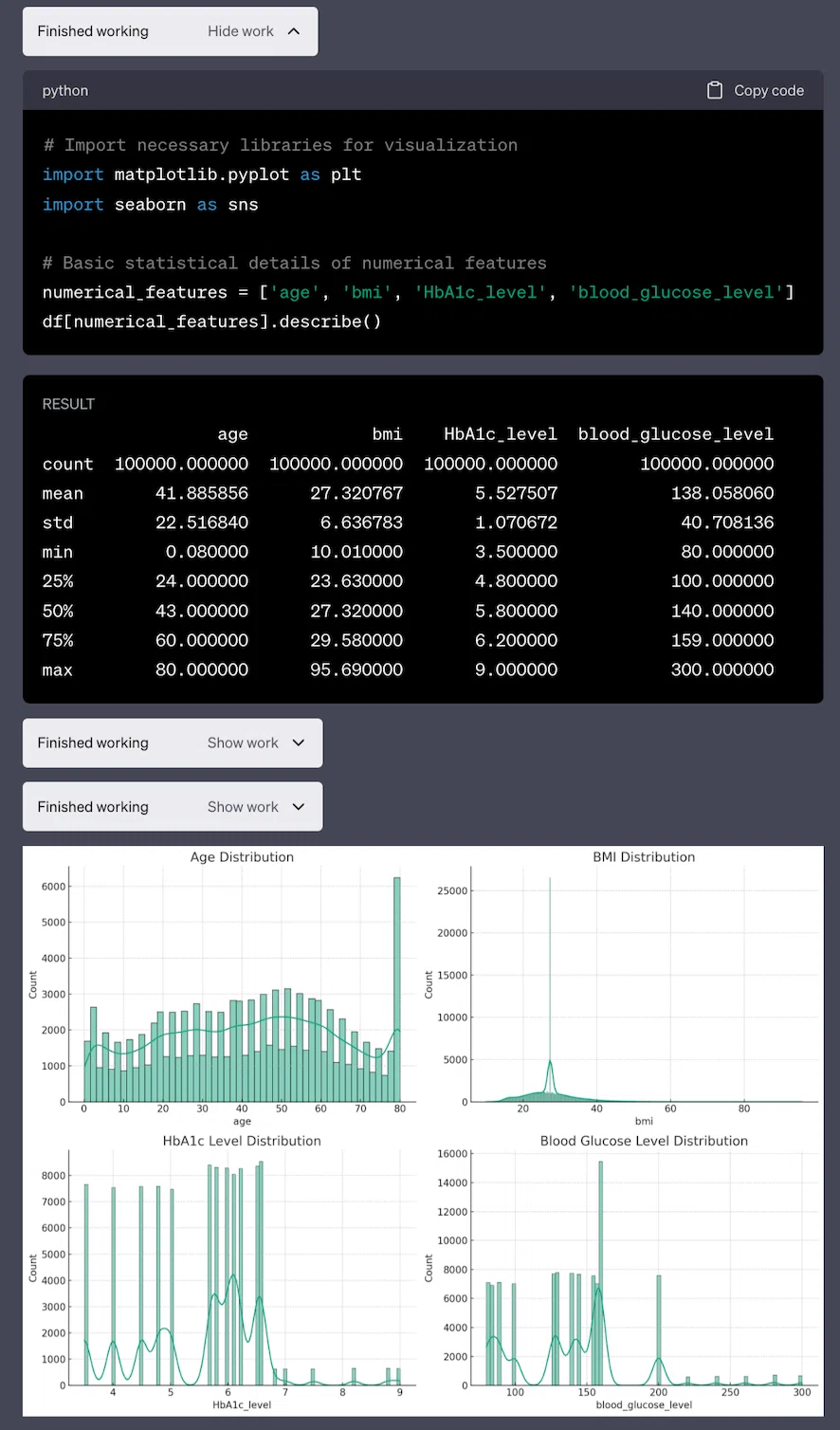This screenshot has height=1430, width=840.
Task: Click the age mean value 41.885856
Action: point(202,493)
